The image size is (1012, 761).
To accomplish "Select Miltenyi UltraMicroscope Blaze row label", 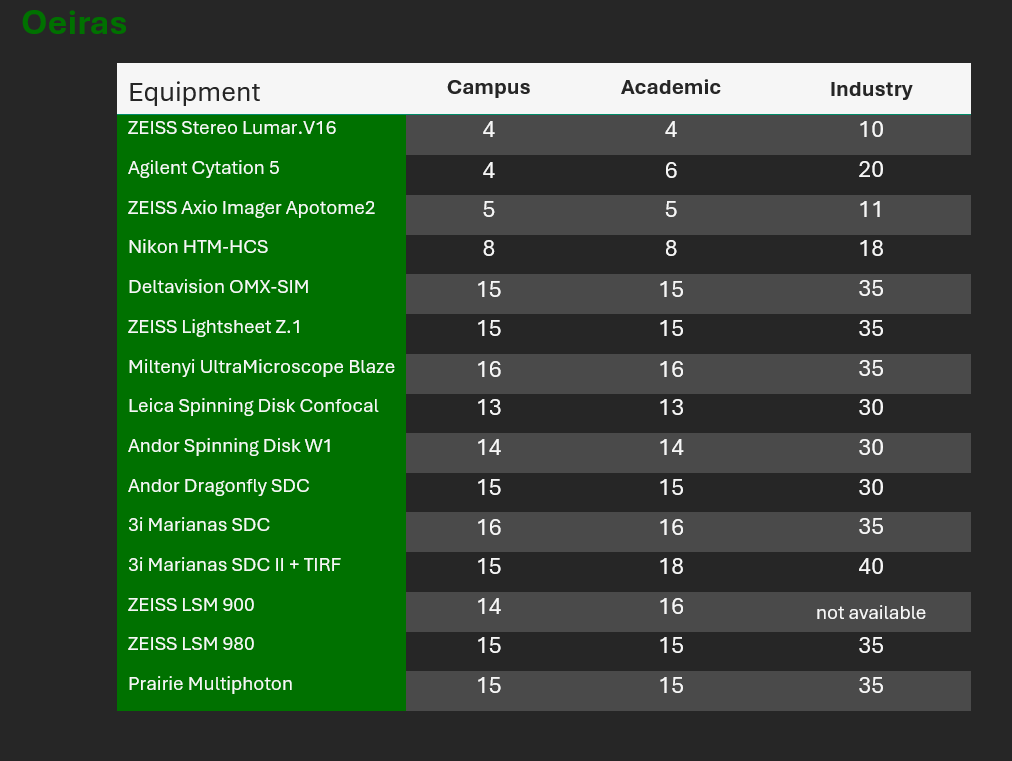I will 261,367.
